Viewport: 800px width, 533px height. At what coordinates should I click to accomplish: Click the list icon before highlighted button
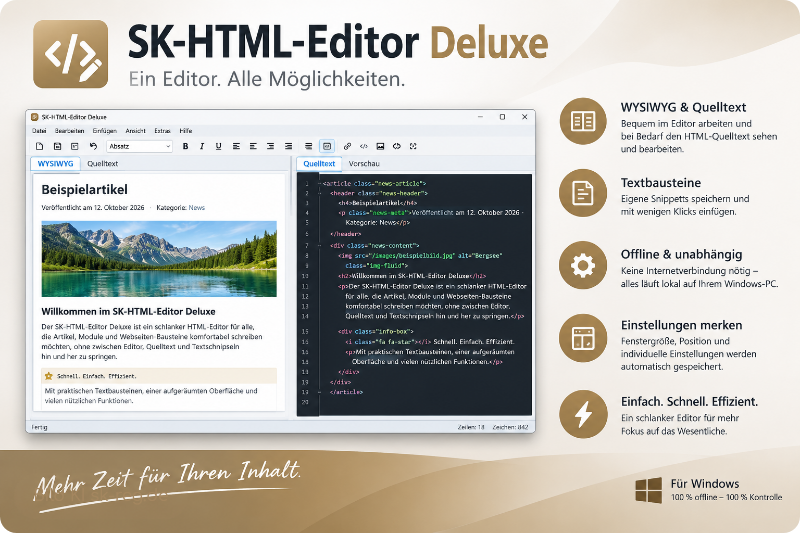click(308, 146)
